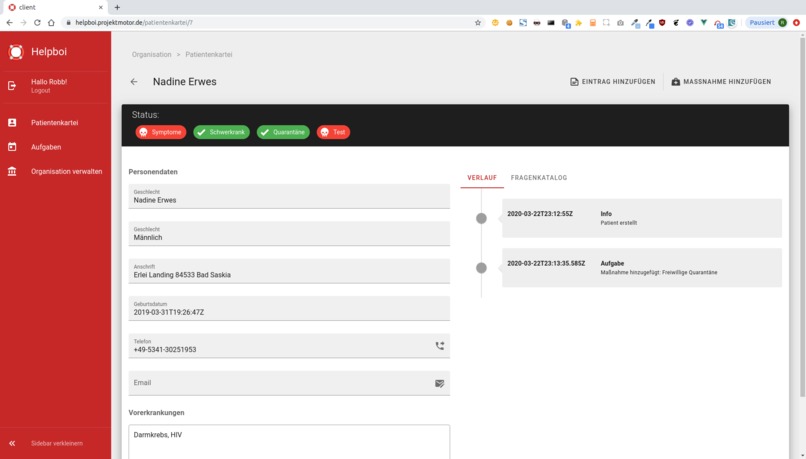The image size is (806, 459).
Task: Toggle the Quarantäne status chip
Action: pyautogui.click(x=283, y=132)
